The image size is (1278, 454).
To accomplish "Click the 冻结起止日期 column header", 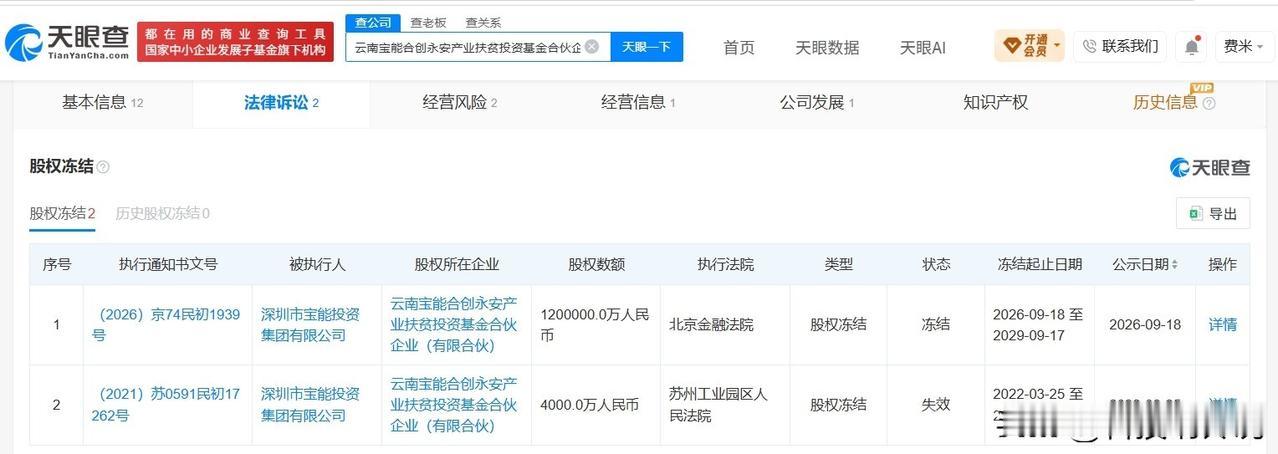I will coord(1039,265).
